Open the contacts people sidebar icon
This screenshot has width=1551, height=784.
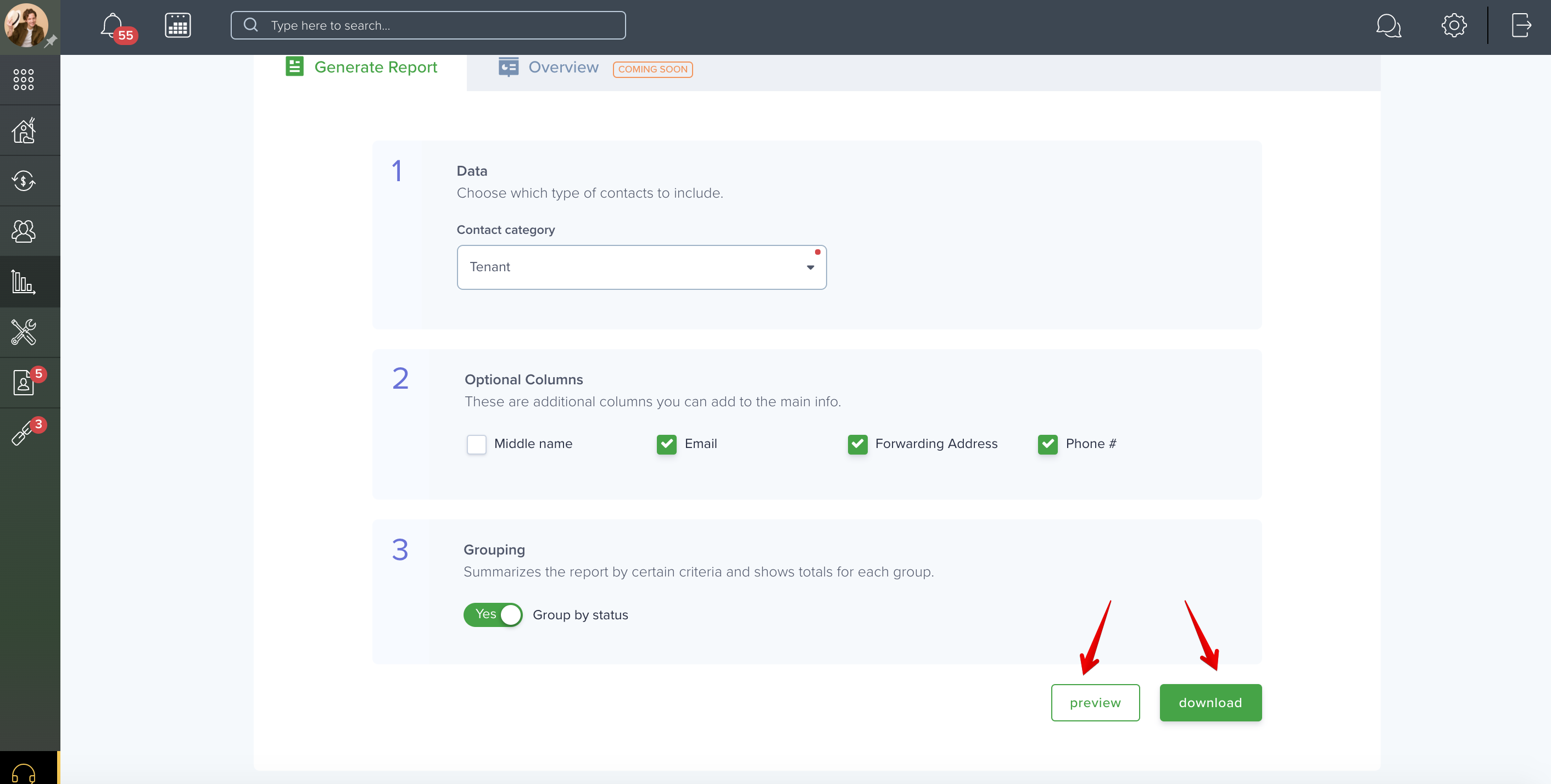[24, 231]
